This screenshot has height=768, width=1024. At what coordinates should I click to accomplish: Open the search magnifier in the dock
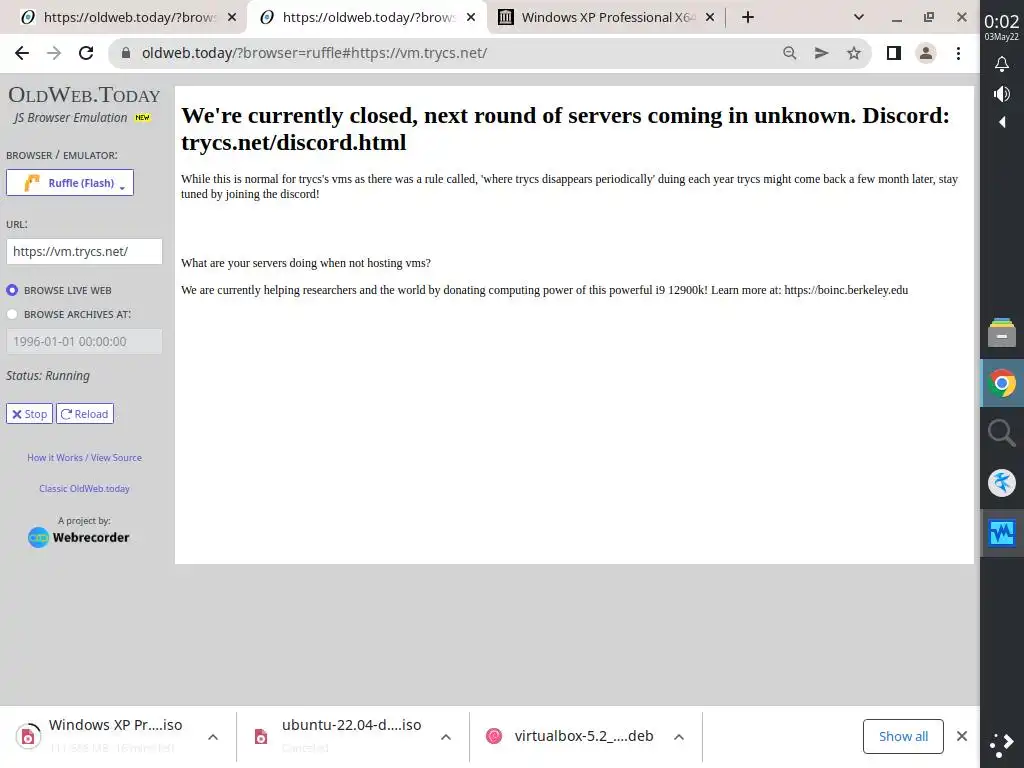(1002, 433)
